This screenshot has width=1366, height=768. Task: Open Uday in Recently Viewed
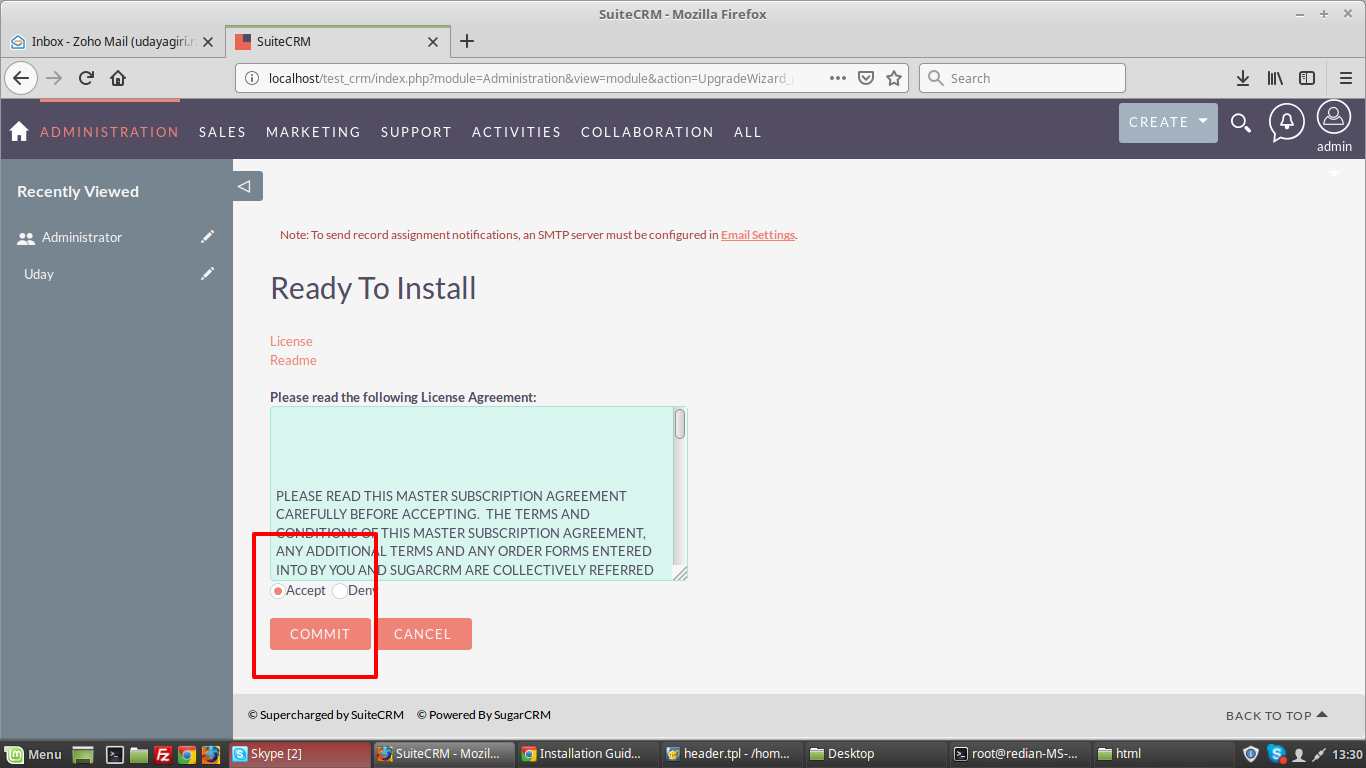click(39, 274)
